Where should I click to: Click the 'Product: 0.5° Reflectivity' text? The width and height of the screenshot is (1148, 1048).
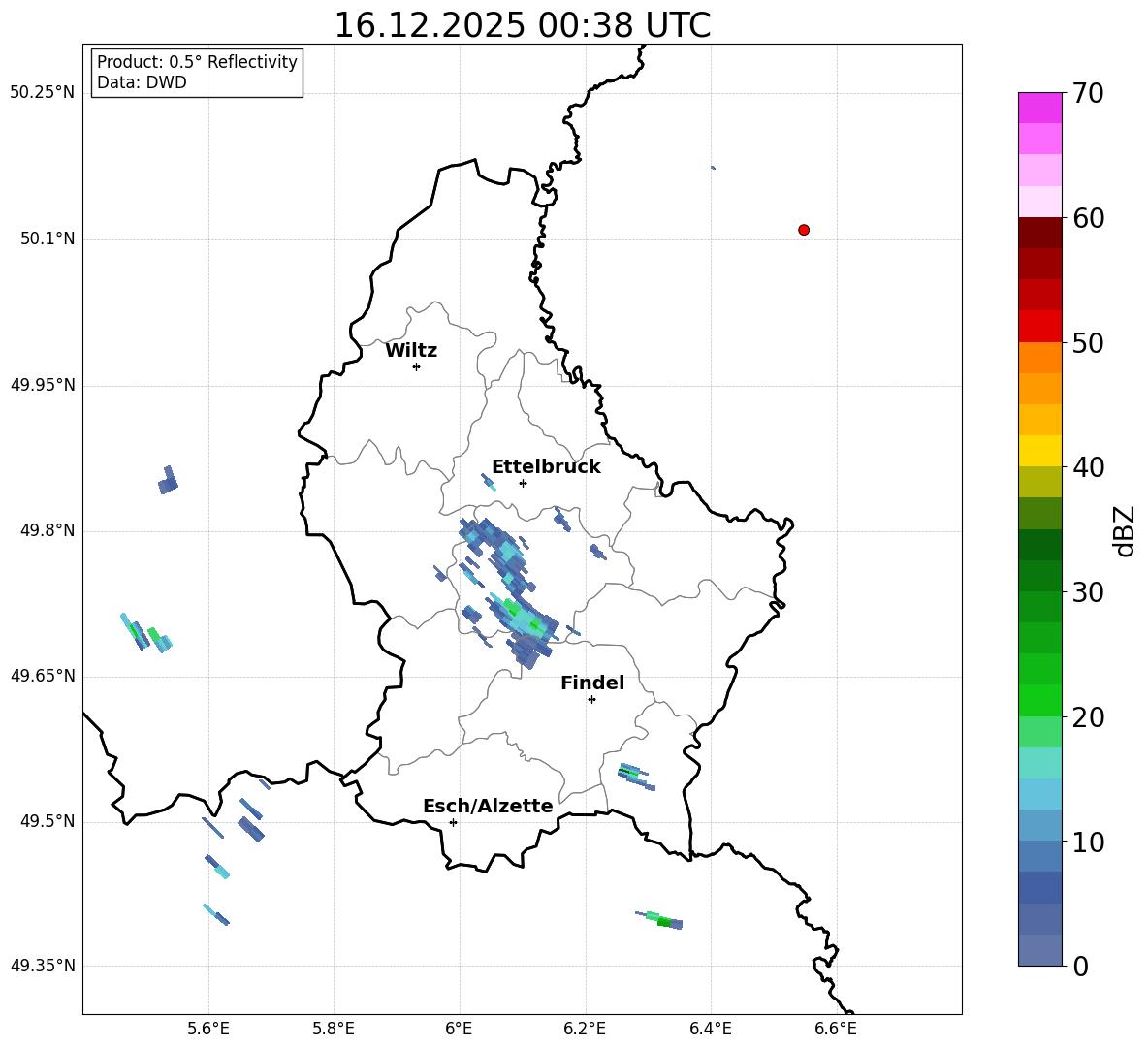tap(197, 62)
